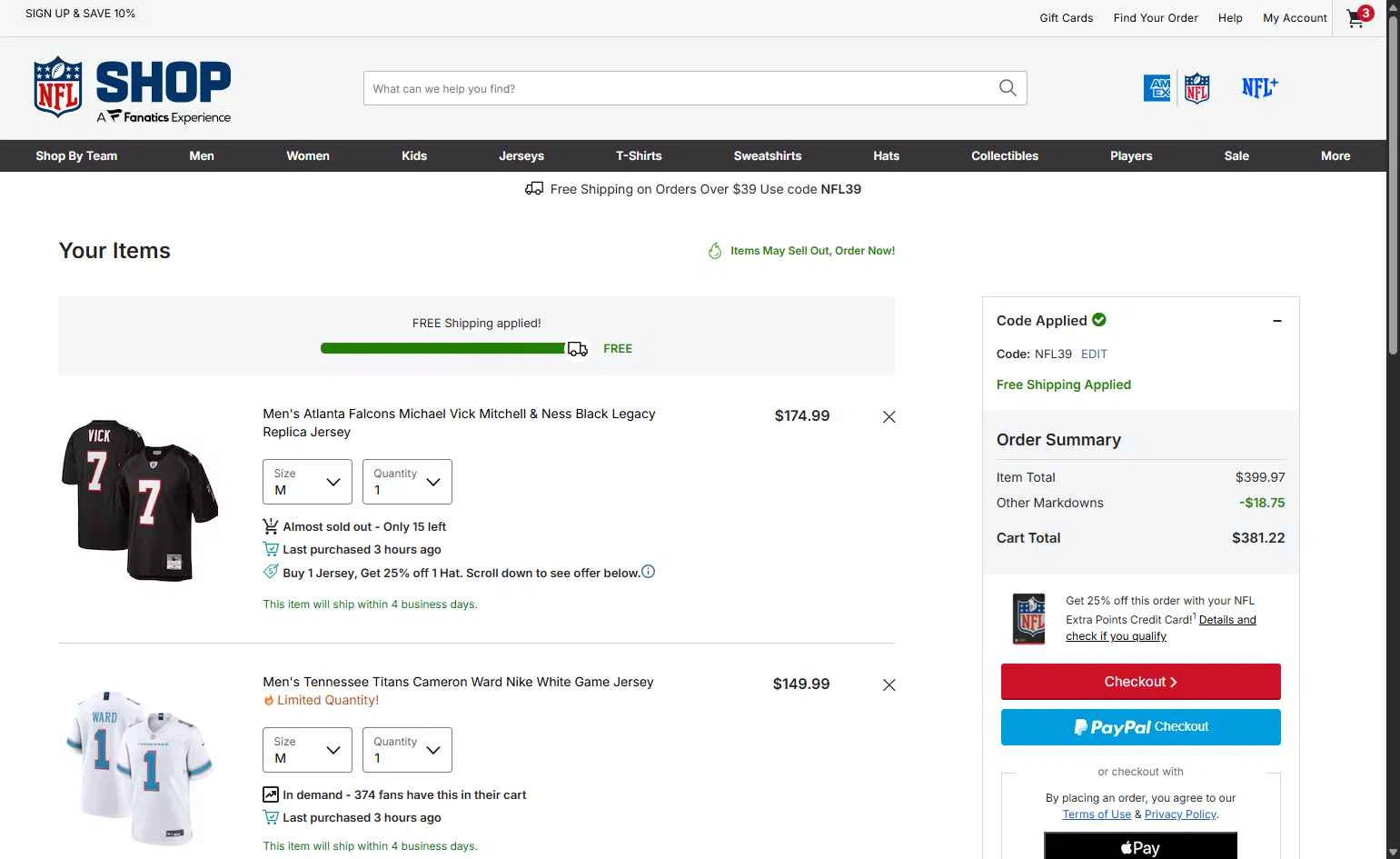Open Find Your Order link

click(x=1156, y=18)
